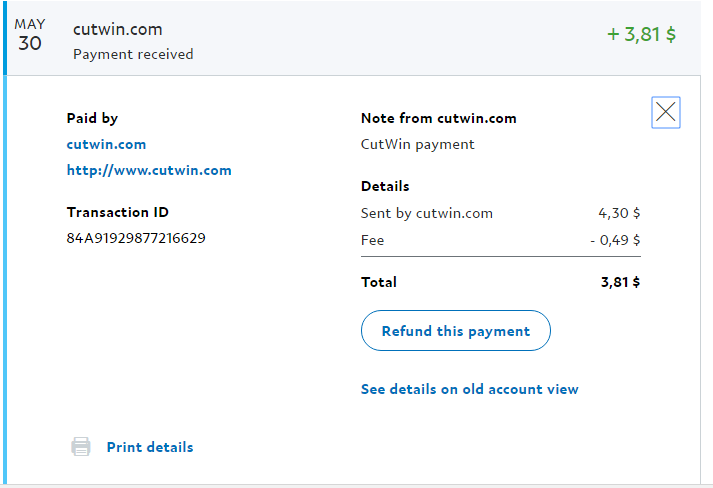Click the green + 3,81 $ amount
The width and height of the screenshot is (713, 488).
tap(641, 34)
